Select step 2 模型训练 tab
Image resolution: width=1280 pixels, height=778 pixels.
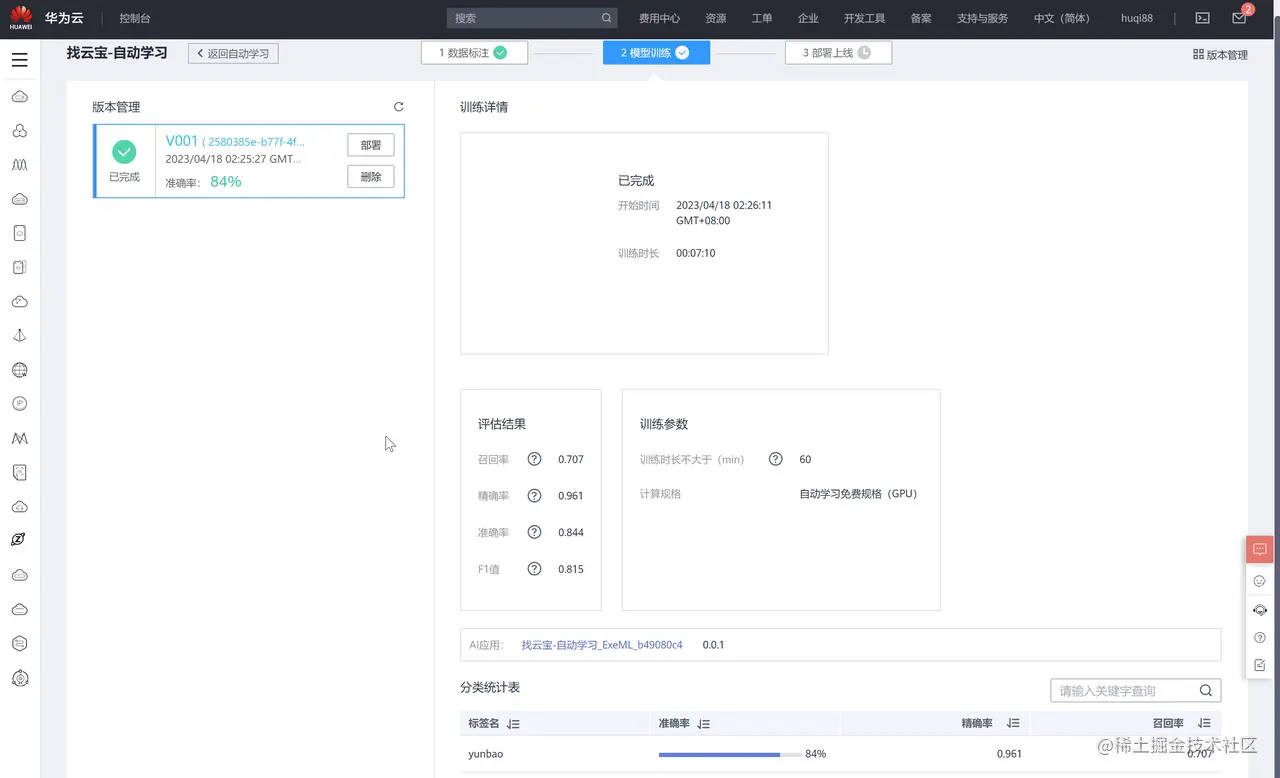656,53
